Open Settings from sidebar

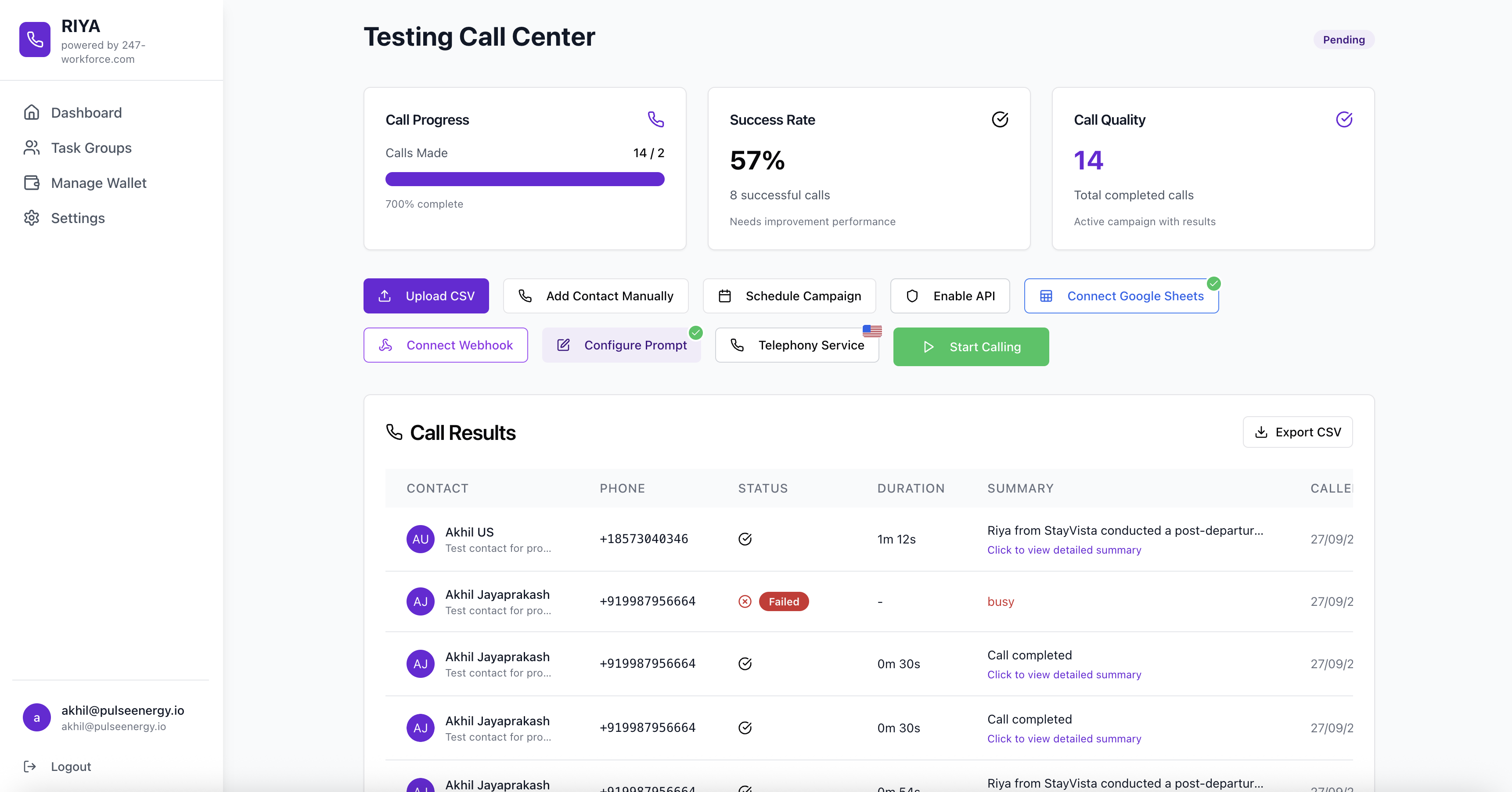tap(77, 218)
